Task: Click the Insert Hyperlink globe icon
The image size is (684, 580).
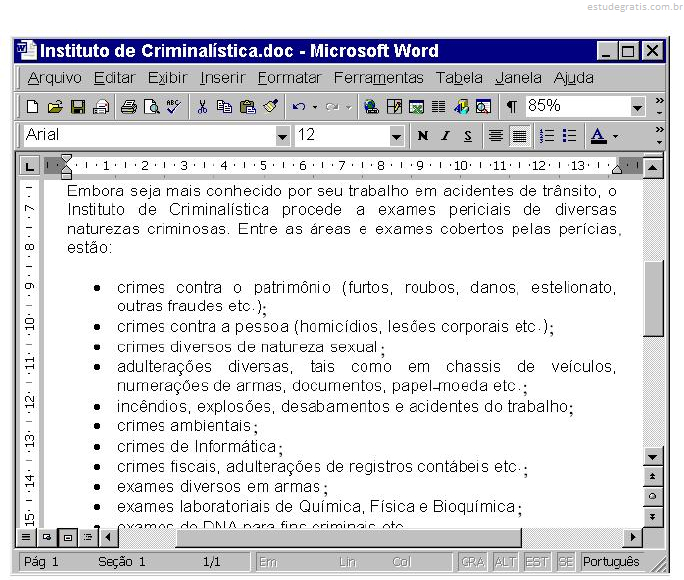Action: tap(371, 107)
